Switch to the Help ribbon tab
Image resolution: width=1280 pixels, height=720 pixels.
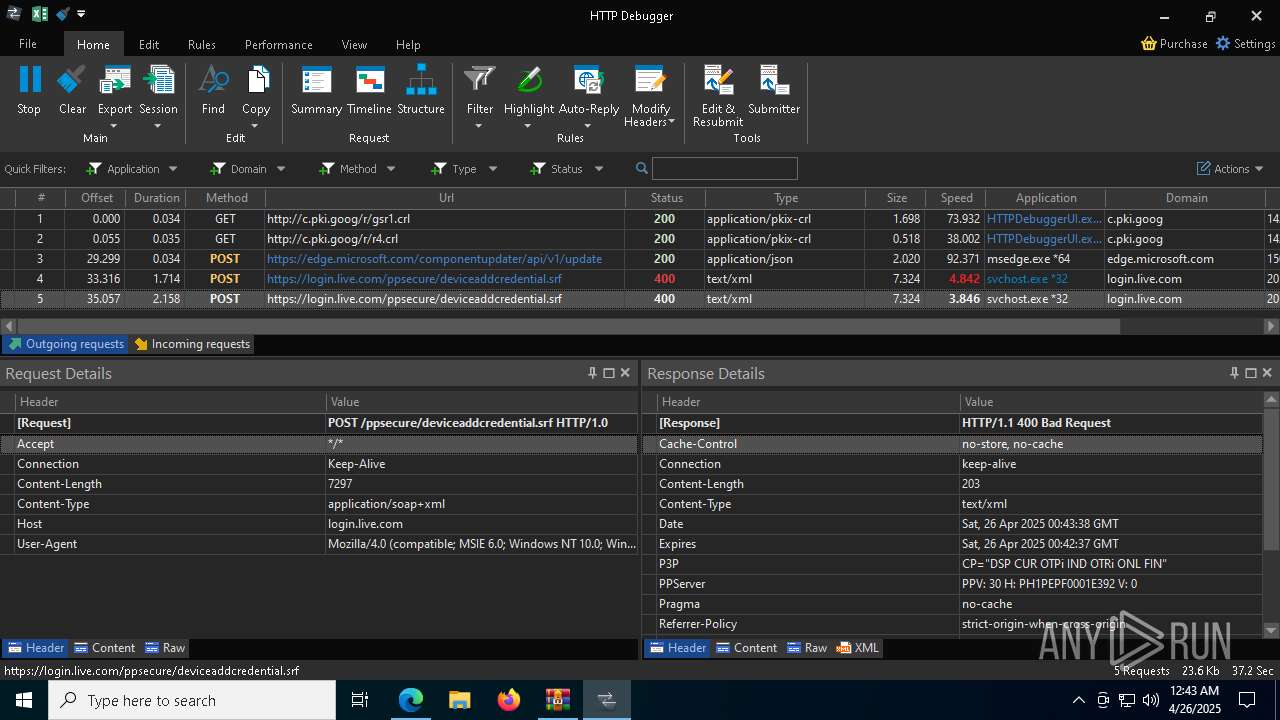(x=408, y=44)
